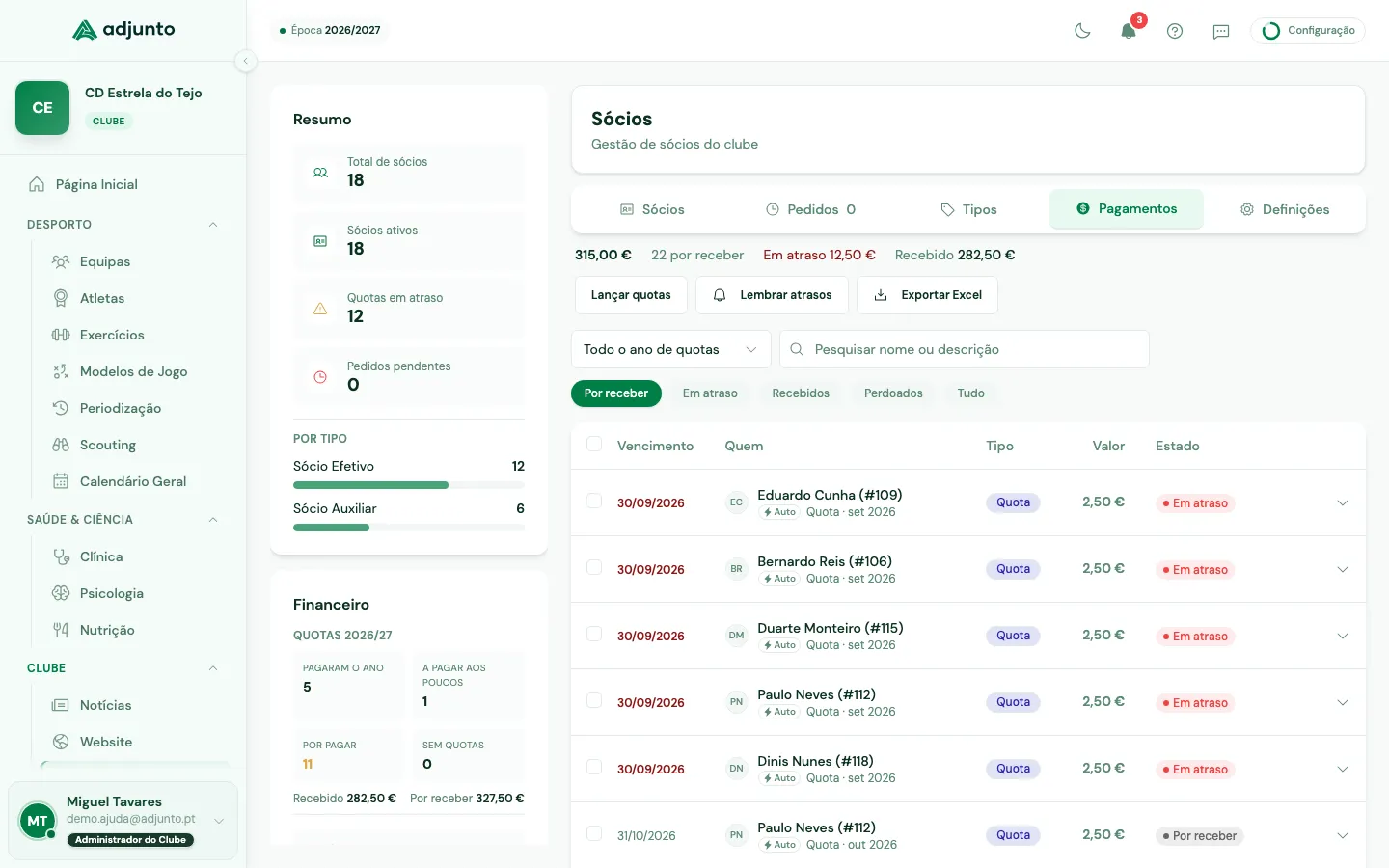Click the Equipas icon
Viewport: 1389px width, 868px height.
click(x=61, y=261)
